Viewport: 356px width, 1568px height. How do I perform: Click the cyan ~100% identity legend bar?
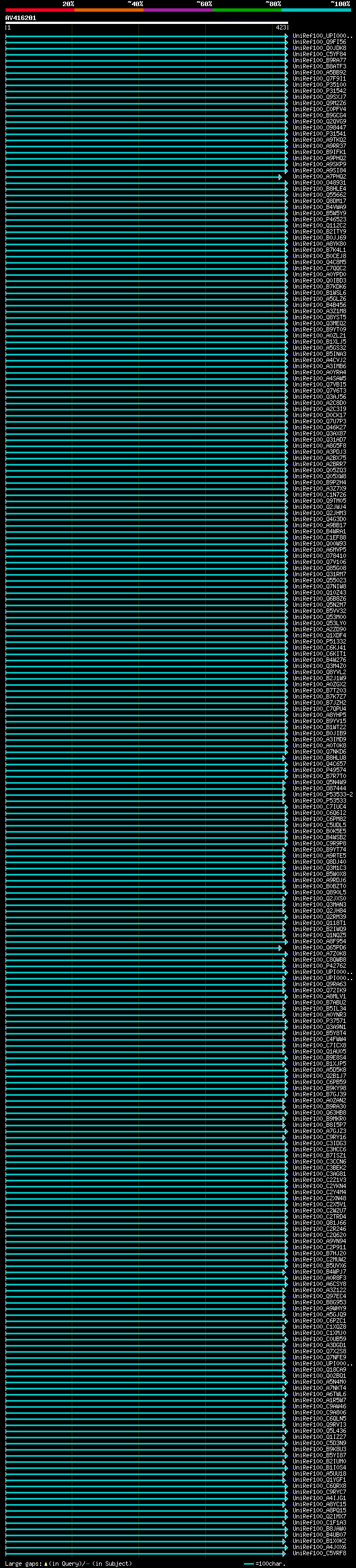coord(316,10)
